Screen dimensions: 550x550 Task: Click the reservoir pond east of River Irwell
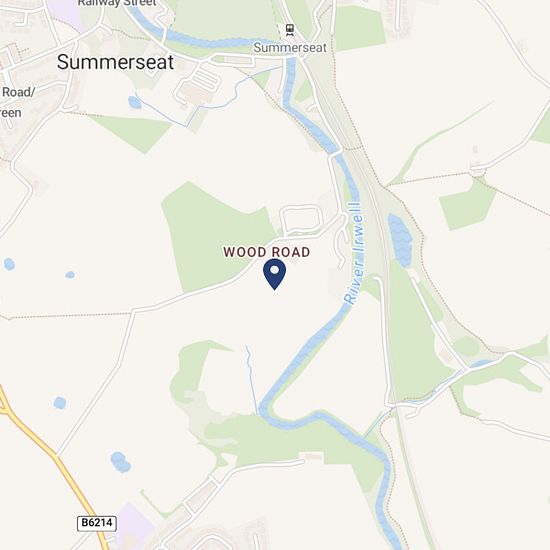400,240
